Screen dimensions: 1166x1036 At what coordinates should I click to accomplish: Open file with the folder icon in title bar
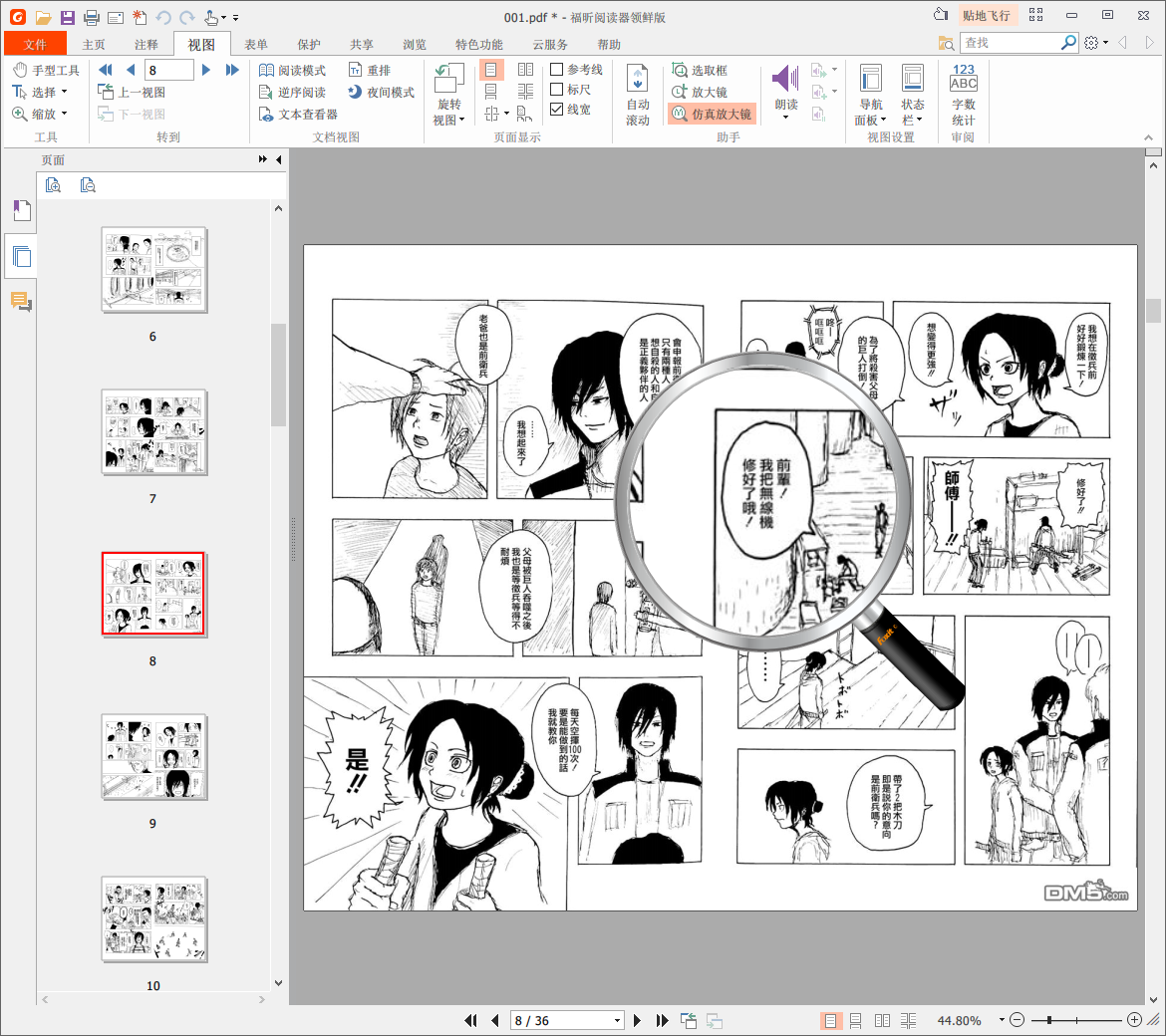click(43, 17)
